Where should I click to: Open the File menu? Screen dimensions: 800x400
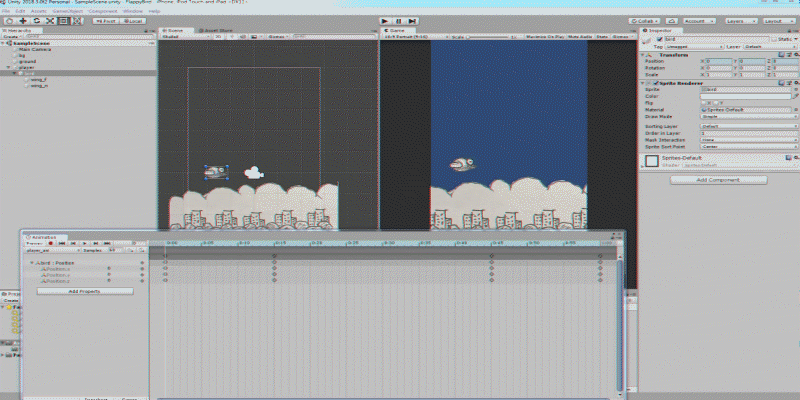coord(6,11)
